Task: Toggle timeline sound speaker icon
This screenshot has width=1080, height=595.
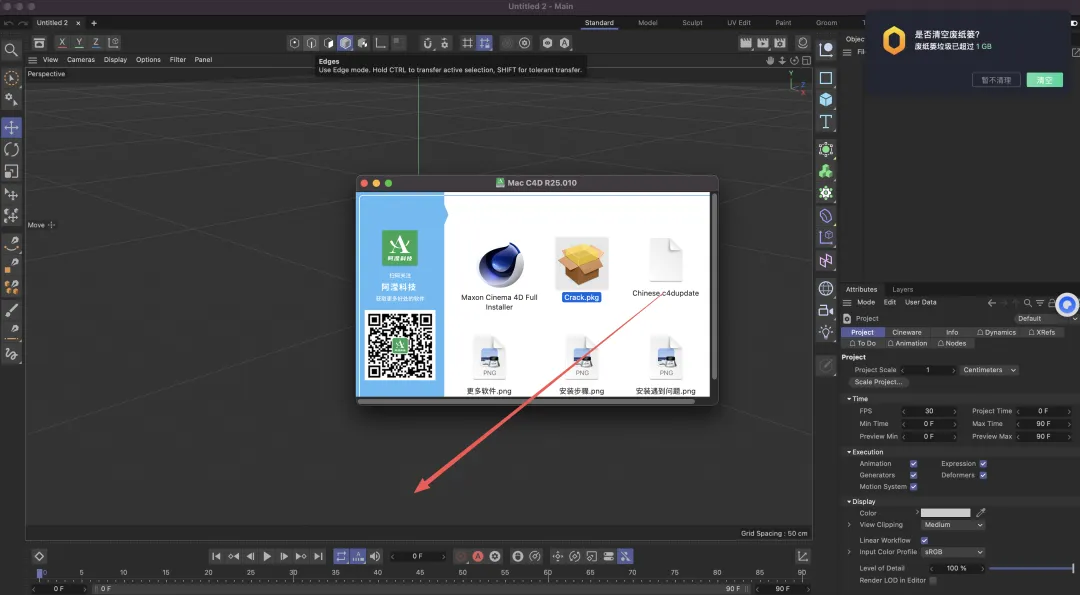Action: [x=375, y=556]
